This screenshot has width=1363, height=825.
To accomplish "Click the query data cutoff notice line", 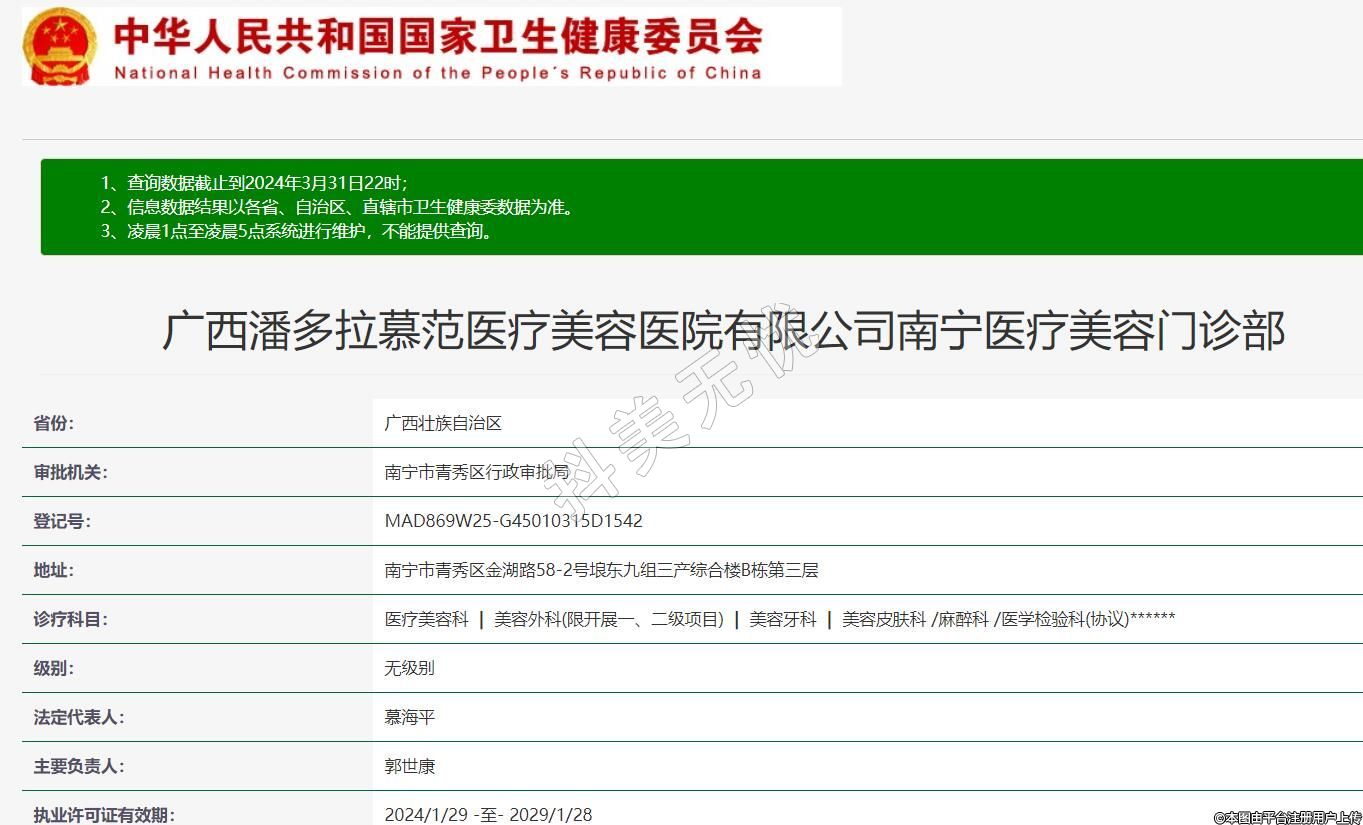I will click(254, 183).
